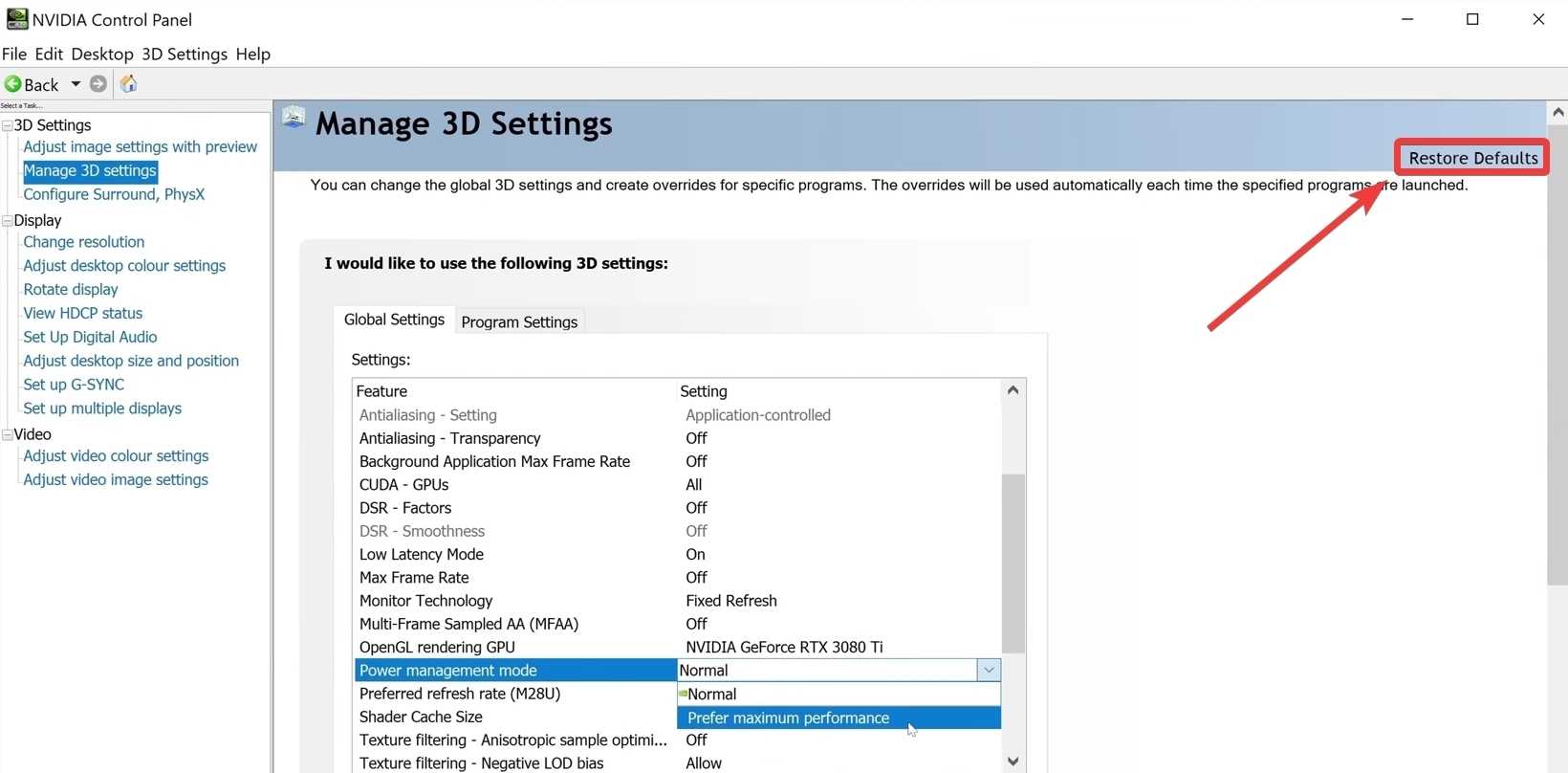1568x773 pixels.
Task: Open Adjust desktop size and position
Action: [131, 361]
